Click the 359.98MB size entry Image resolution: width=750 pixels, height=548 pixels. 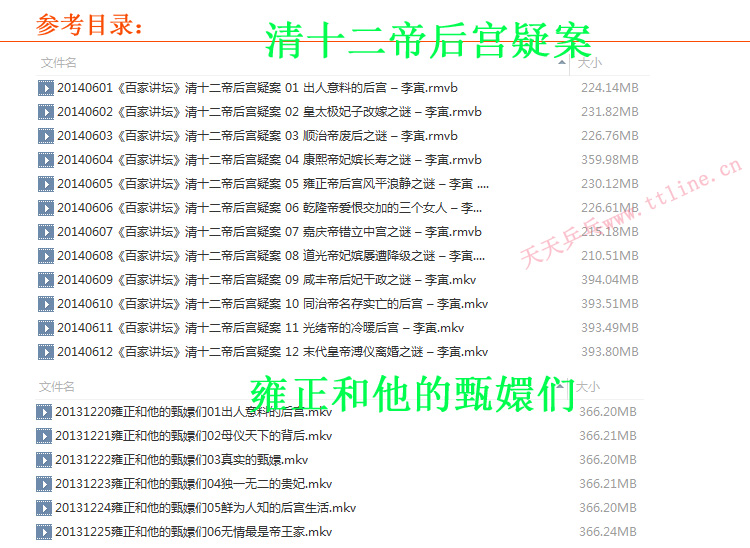click(x=609, y=160)
